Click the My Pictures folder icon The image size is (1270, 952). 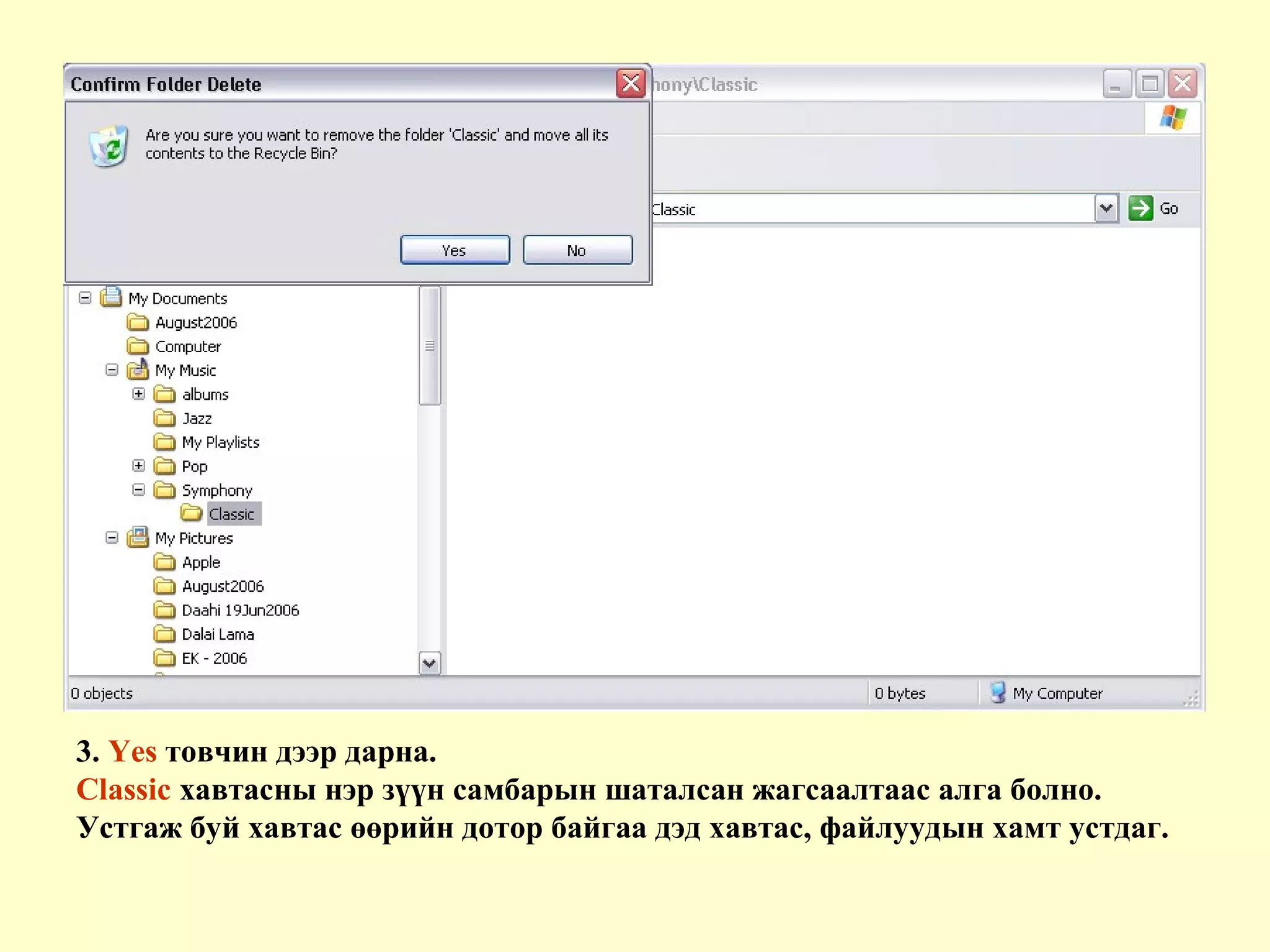[138, 537]
